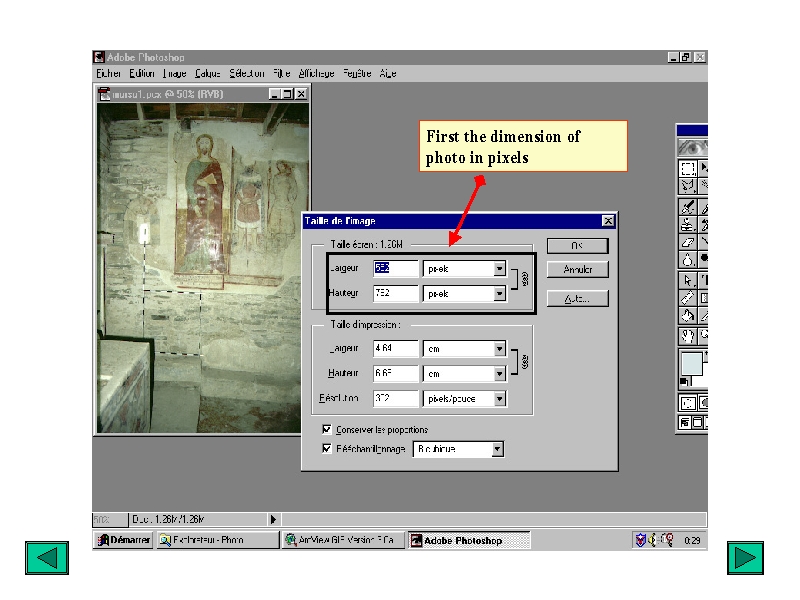Switch to Standard edit mode icon
800x600 pixels.
click(687, 404)
